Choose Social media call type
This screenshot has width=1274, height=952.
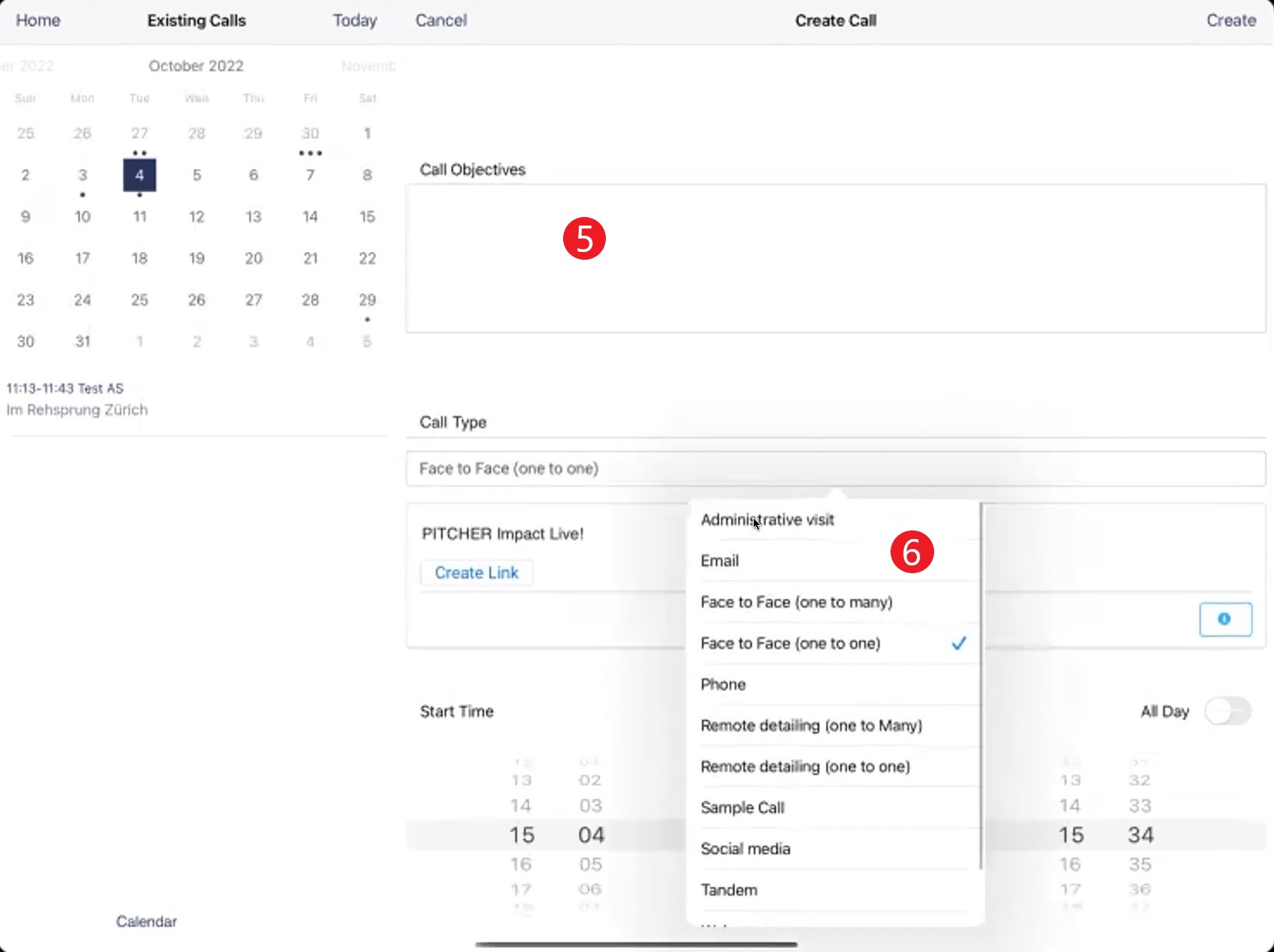point(745,849)
